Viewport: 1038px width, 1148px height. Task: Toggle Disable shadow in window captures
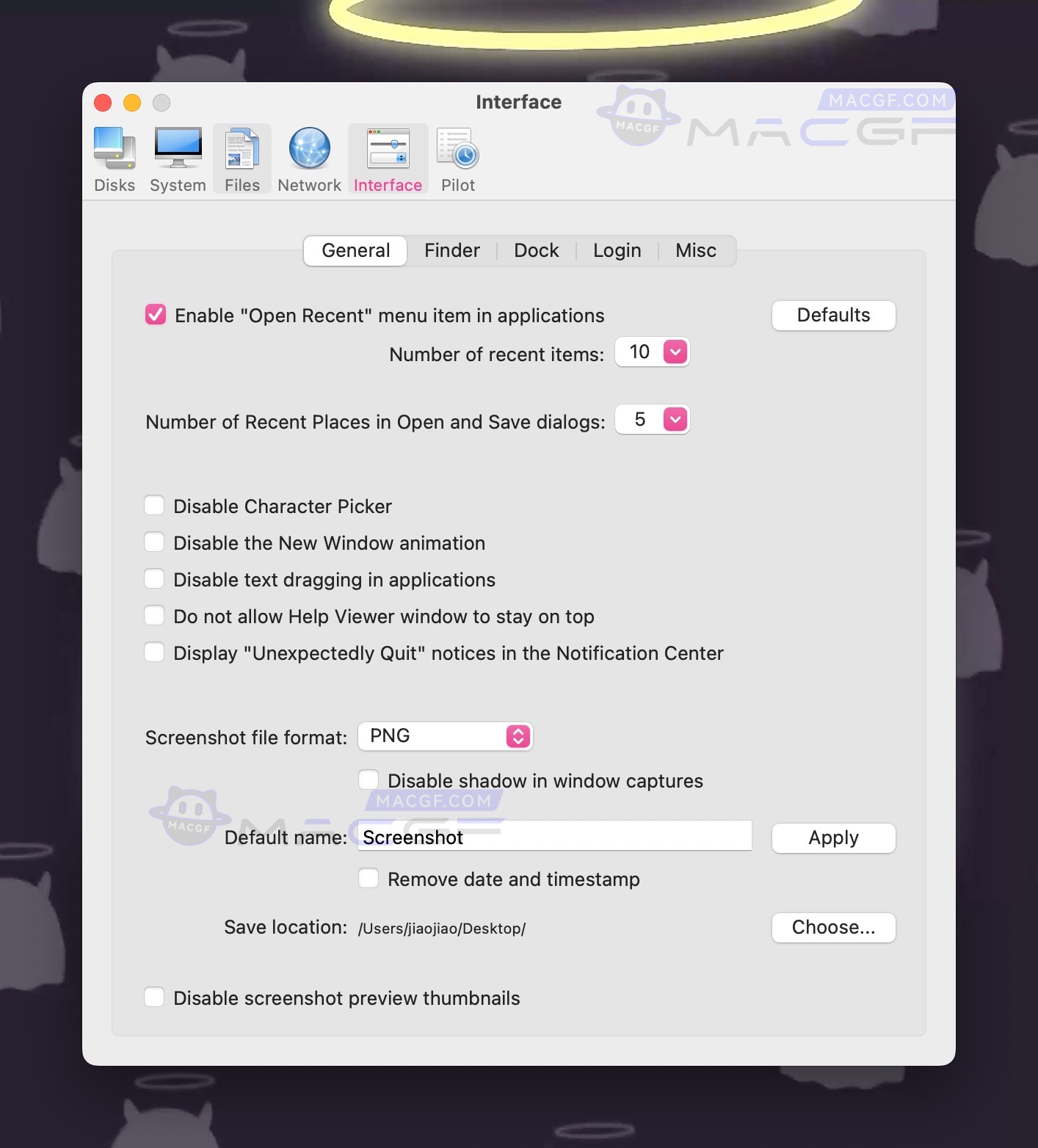[369, 780]
